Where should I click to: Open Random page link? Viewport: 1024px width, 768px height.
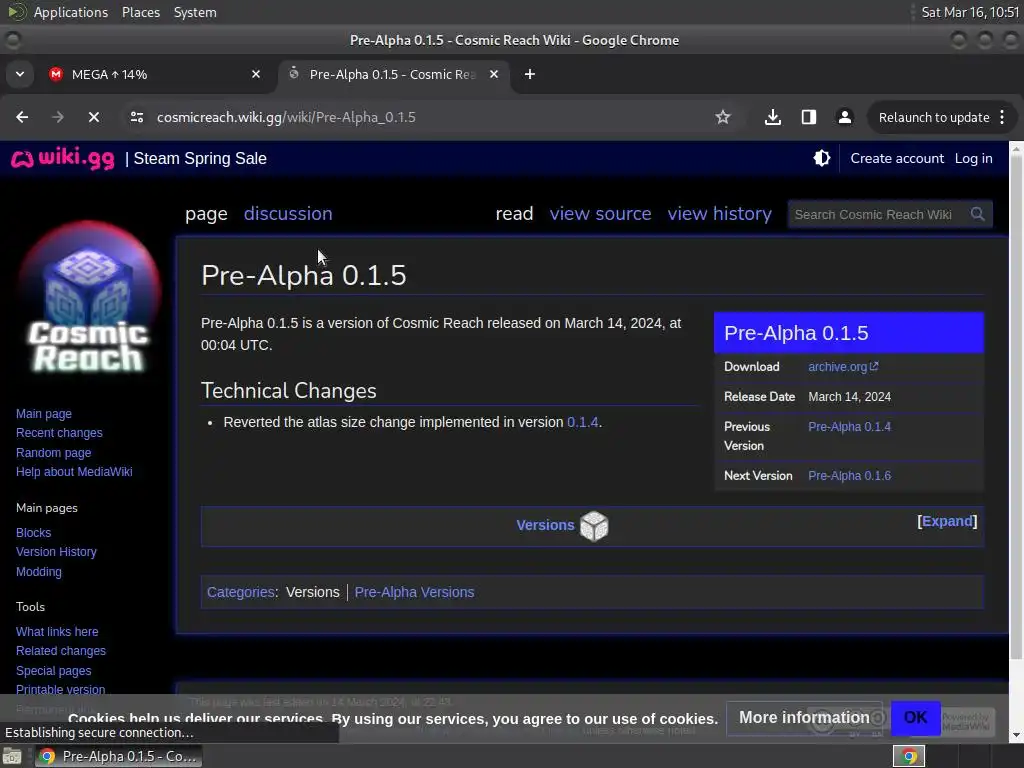click(54, 453)
